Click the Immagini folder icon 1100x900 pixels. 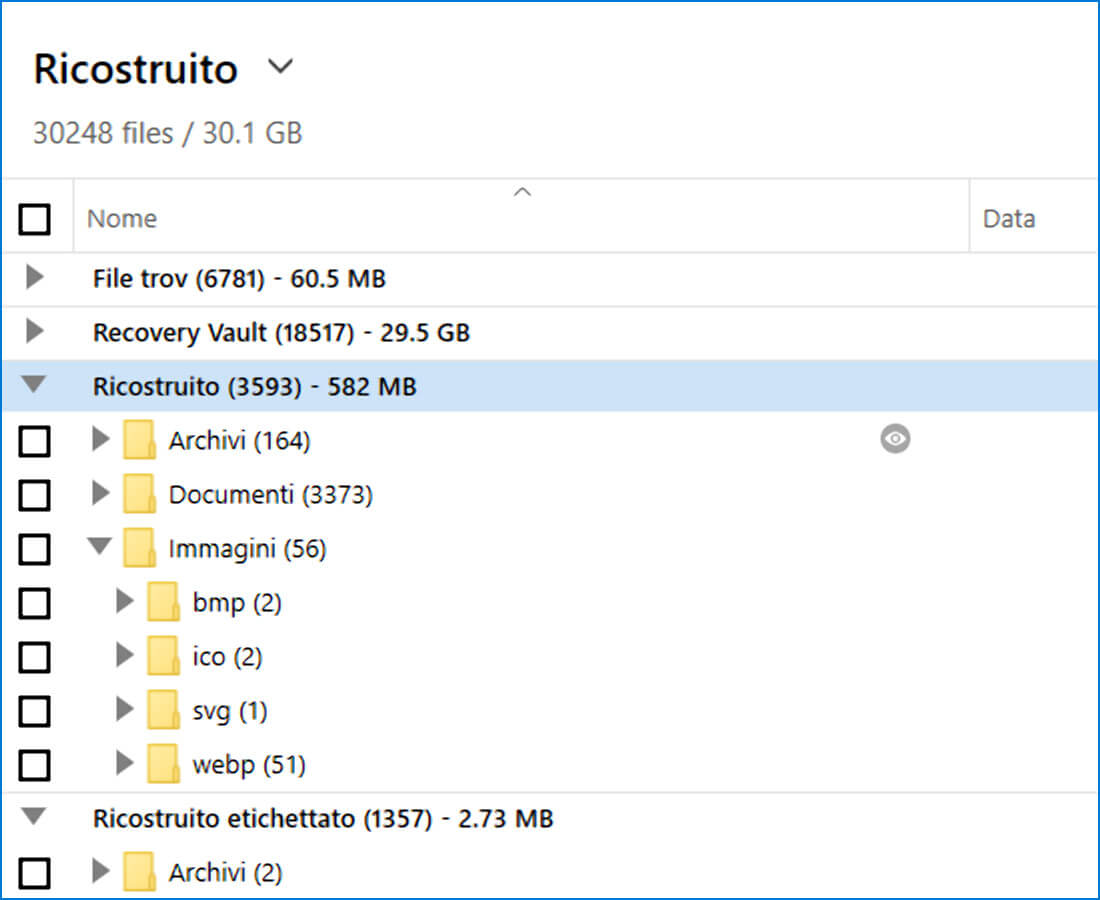click(138, 548)
